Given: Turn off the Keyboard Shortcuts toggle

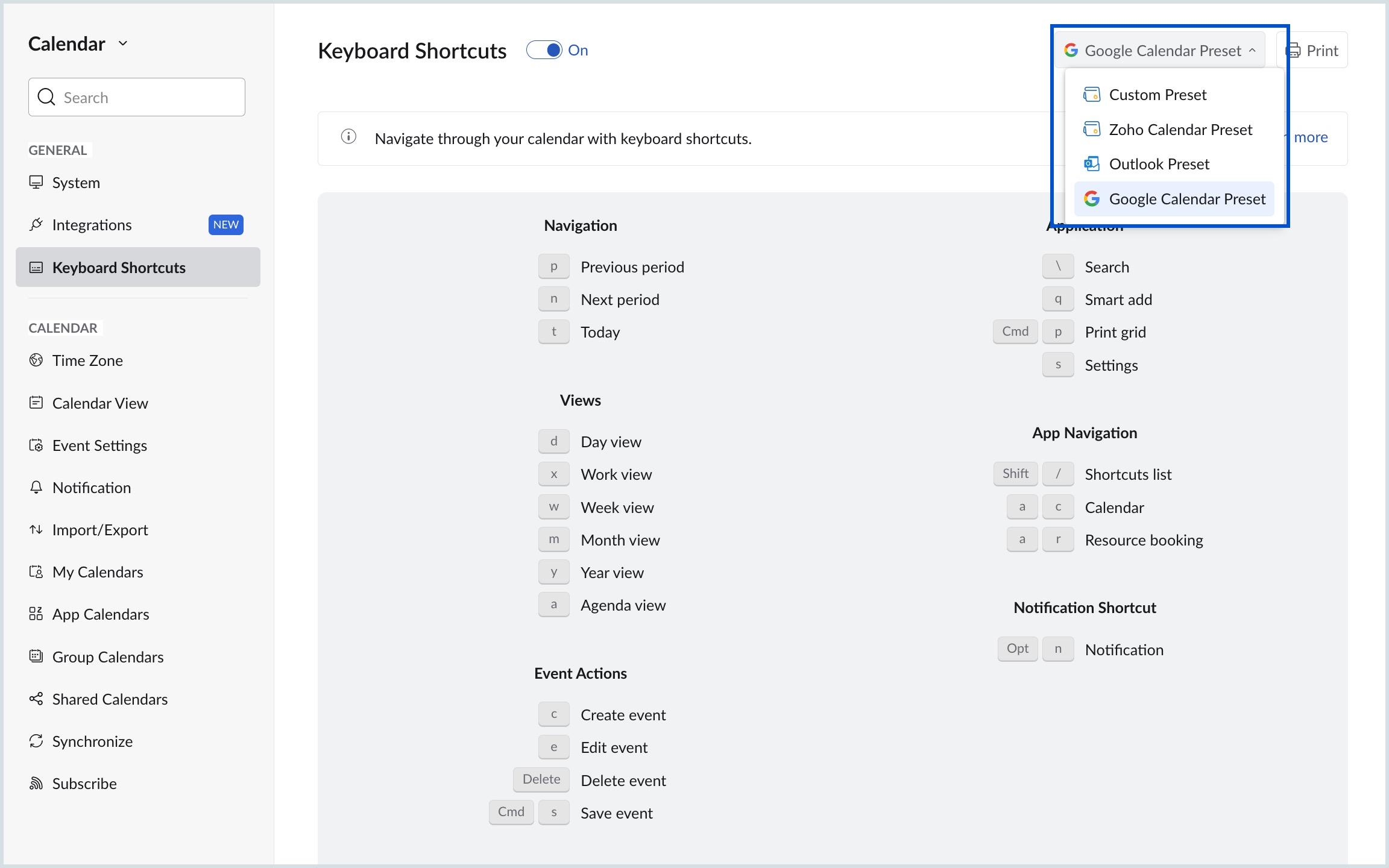Looking at the screenshot, I should (x=546, y=49).
